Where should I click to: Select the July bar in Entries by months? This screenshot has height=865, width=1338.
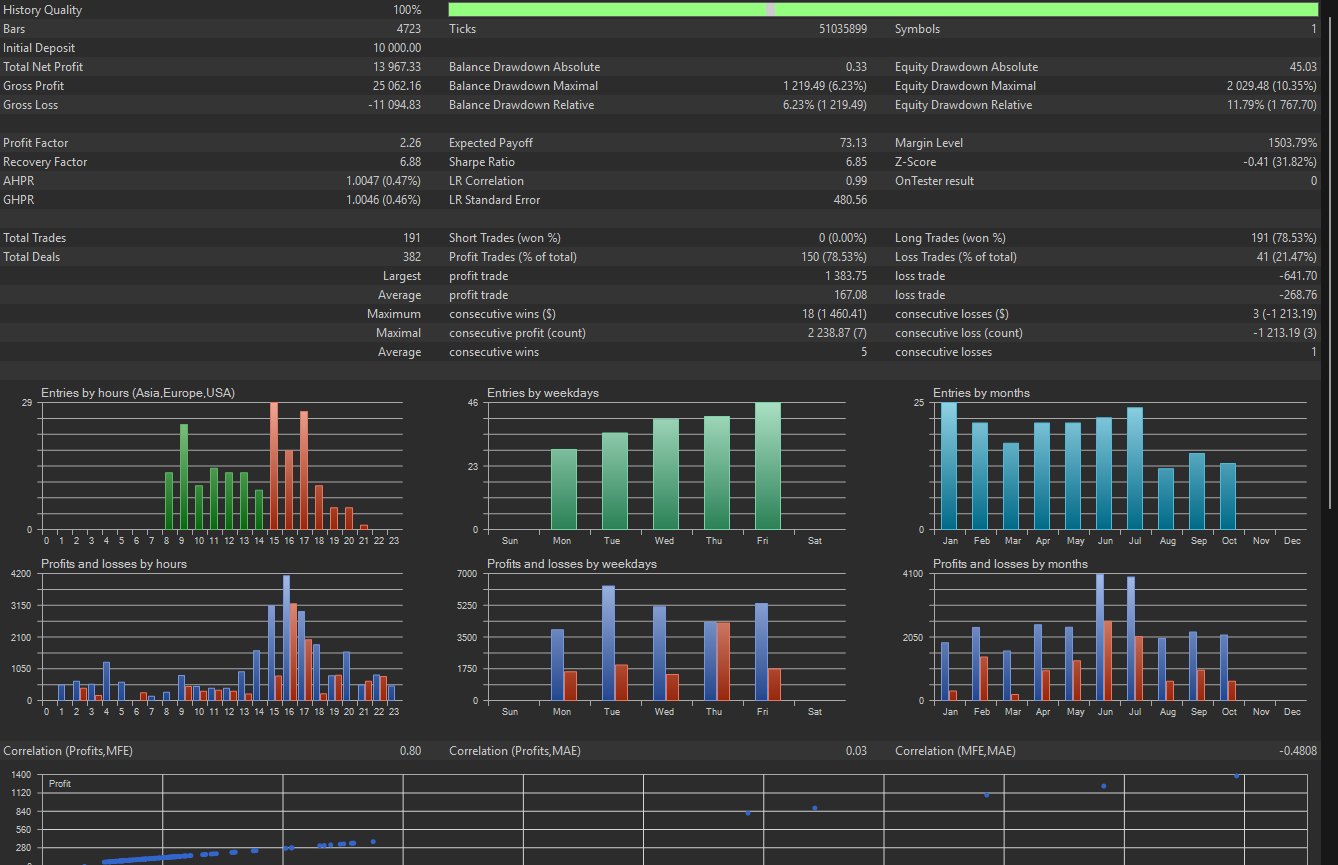point(1134,468)
